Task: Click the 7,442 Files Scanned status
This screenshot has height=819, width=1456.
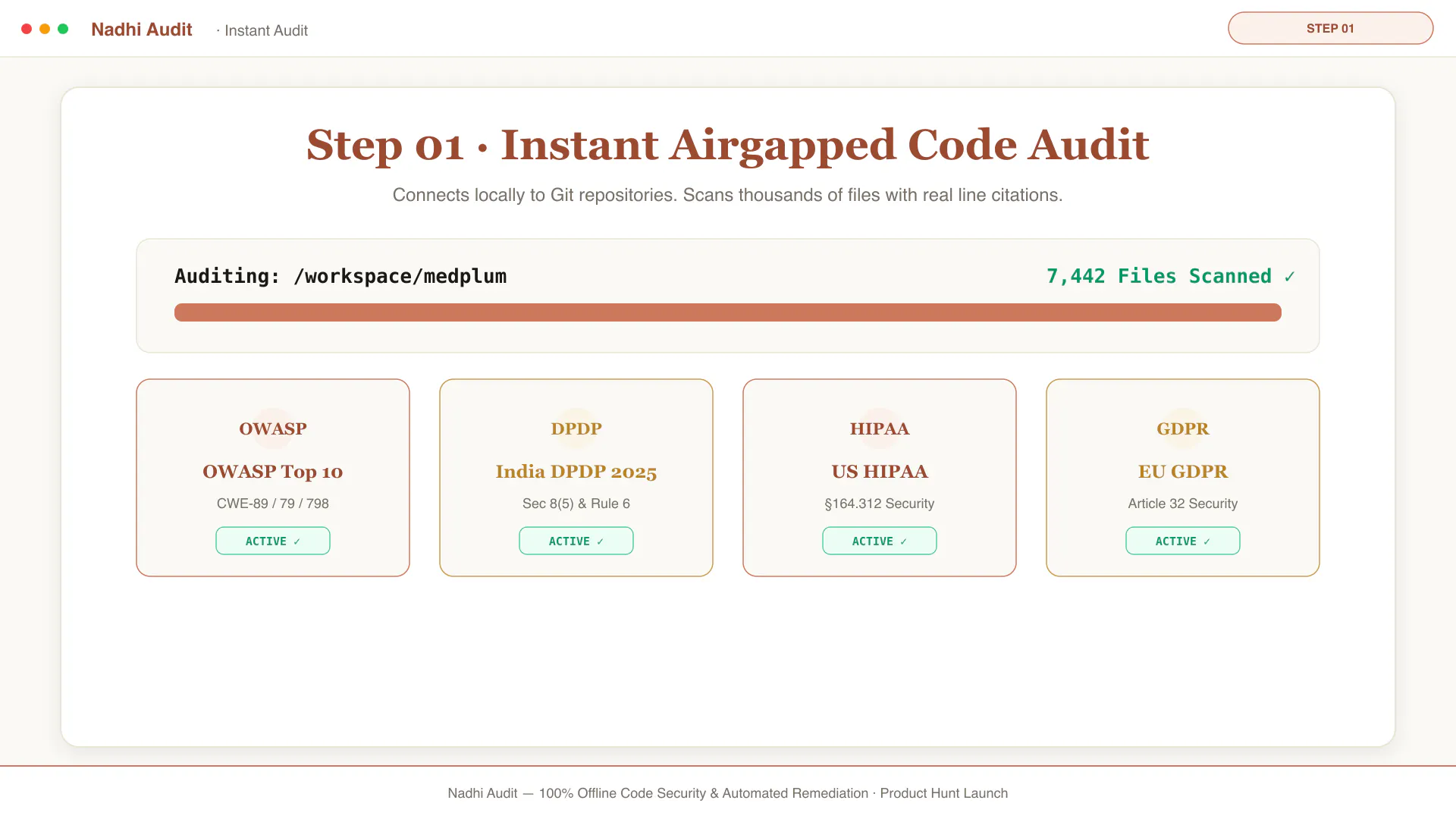Action: (x=1171, y=276)
